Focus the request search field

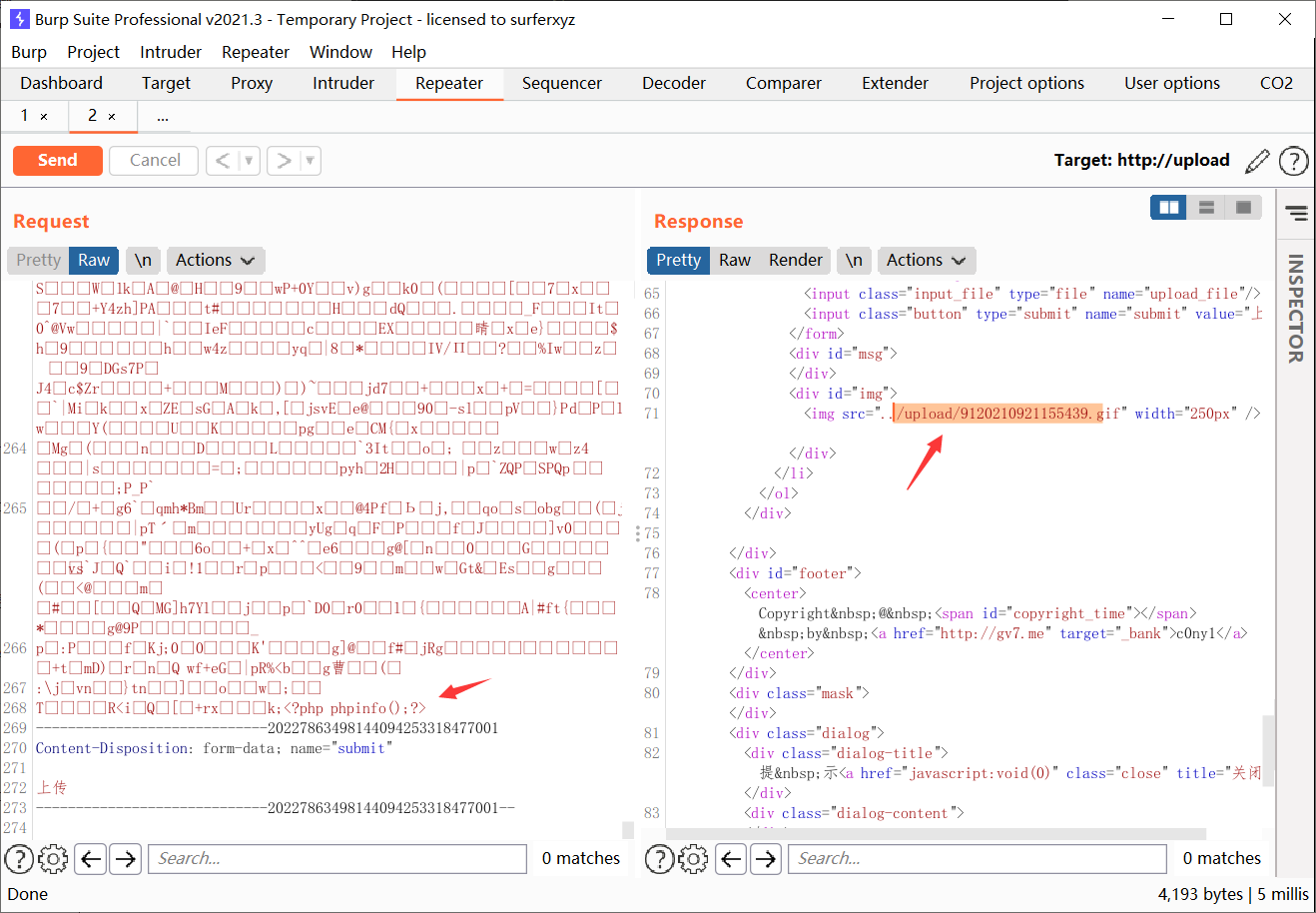coord(337,858)
